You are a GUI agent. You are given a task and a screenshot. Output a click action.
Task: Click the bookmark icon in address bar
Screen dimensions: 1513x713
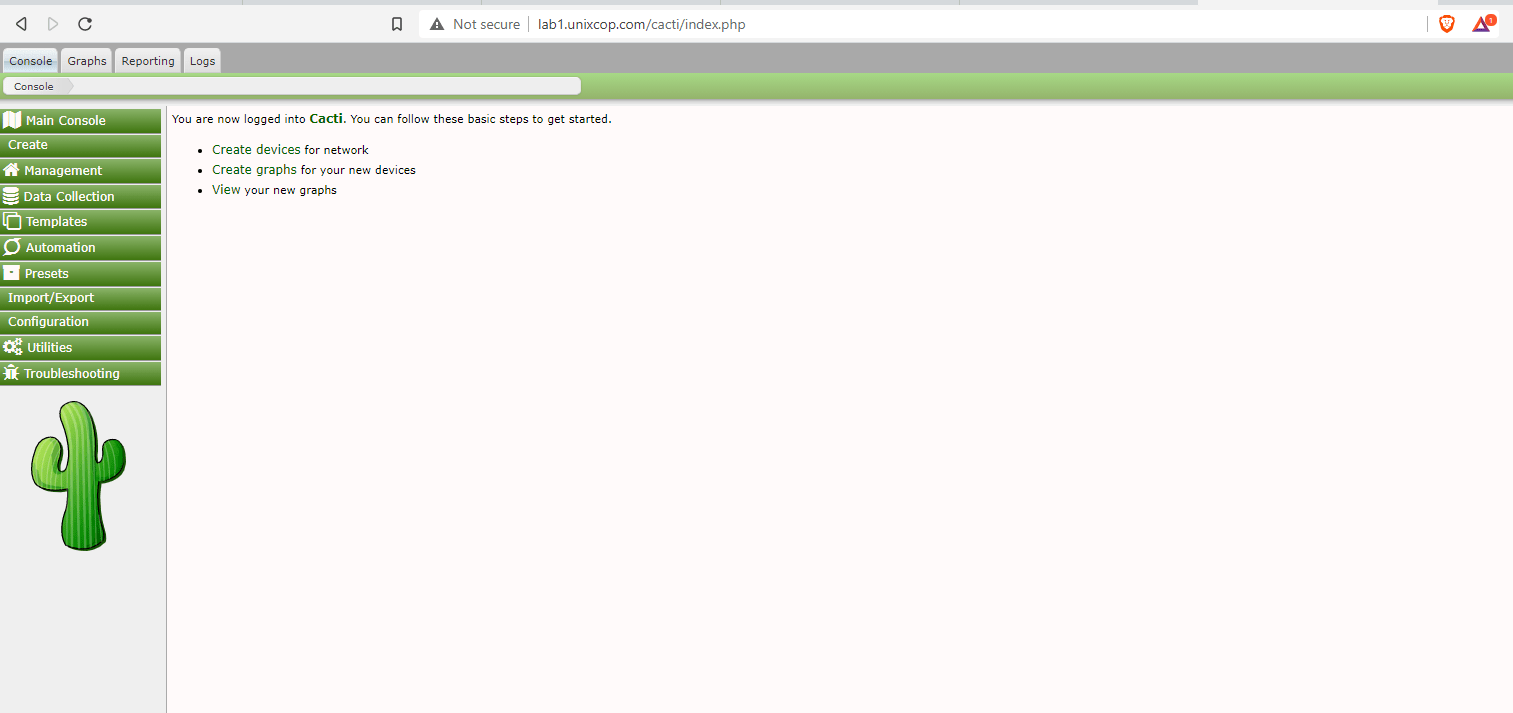(397, 24)
